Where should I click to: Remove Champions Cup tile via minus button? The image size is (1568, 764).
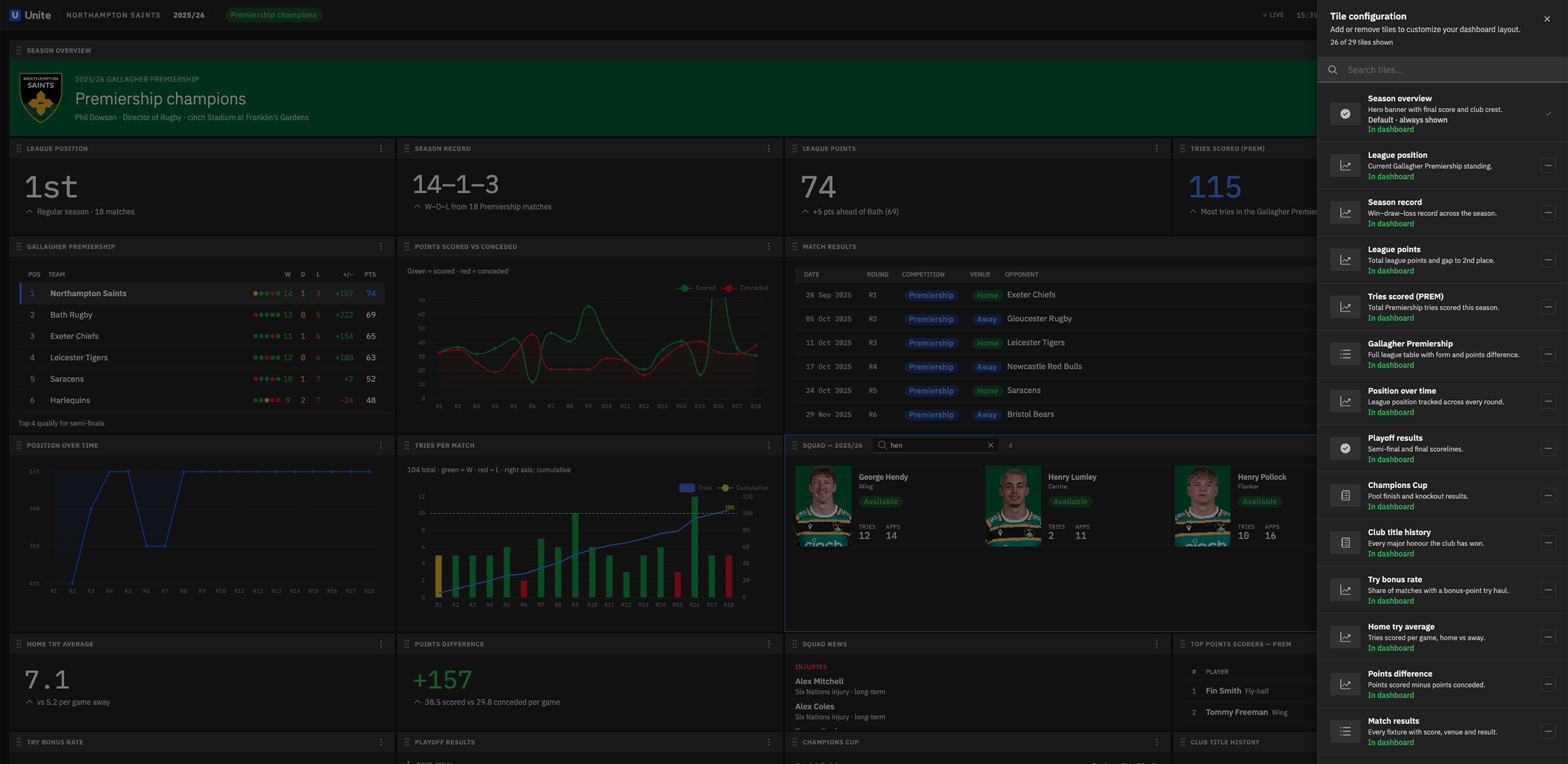1548,496
